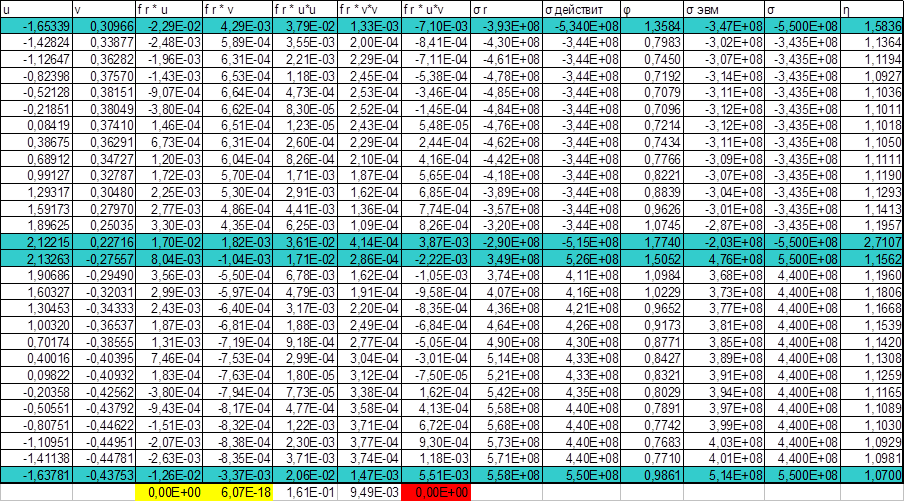Click cell with value -5,340E+08
The width and height of the screenshot is (905, 502).
pyautogui.click(x=582, y=23)
